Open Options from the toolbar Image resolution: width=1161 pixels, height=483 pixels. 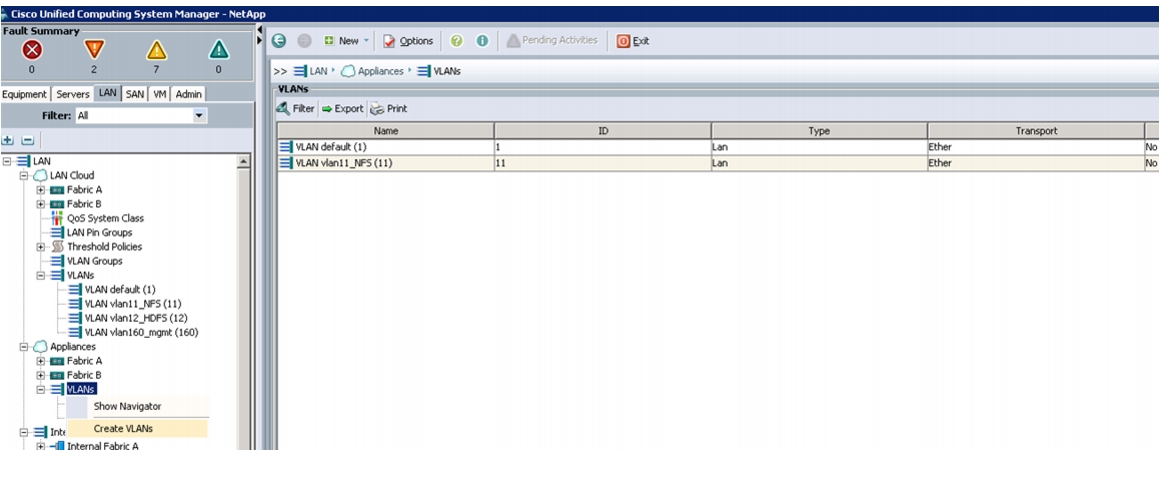point(408,41)
